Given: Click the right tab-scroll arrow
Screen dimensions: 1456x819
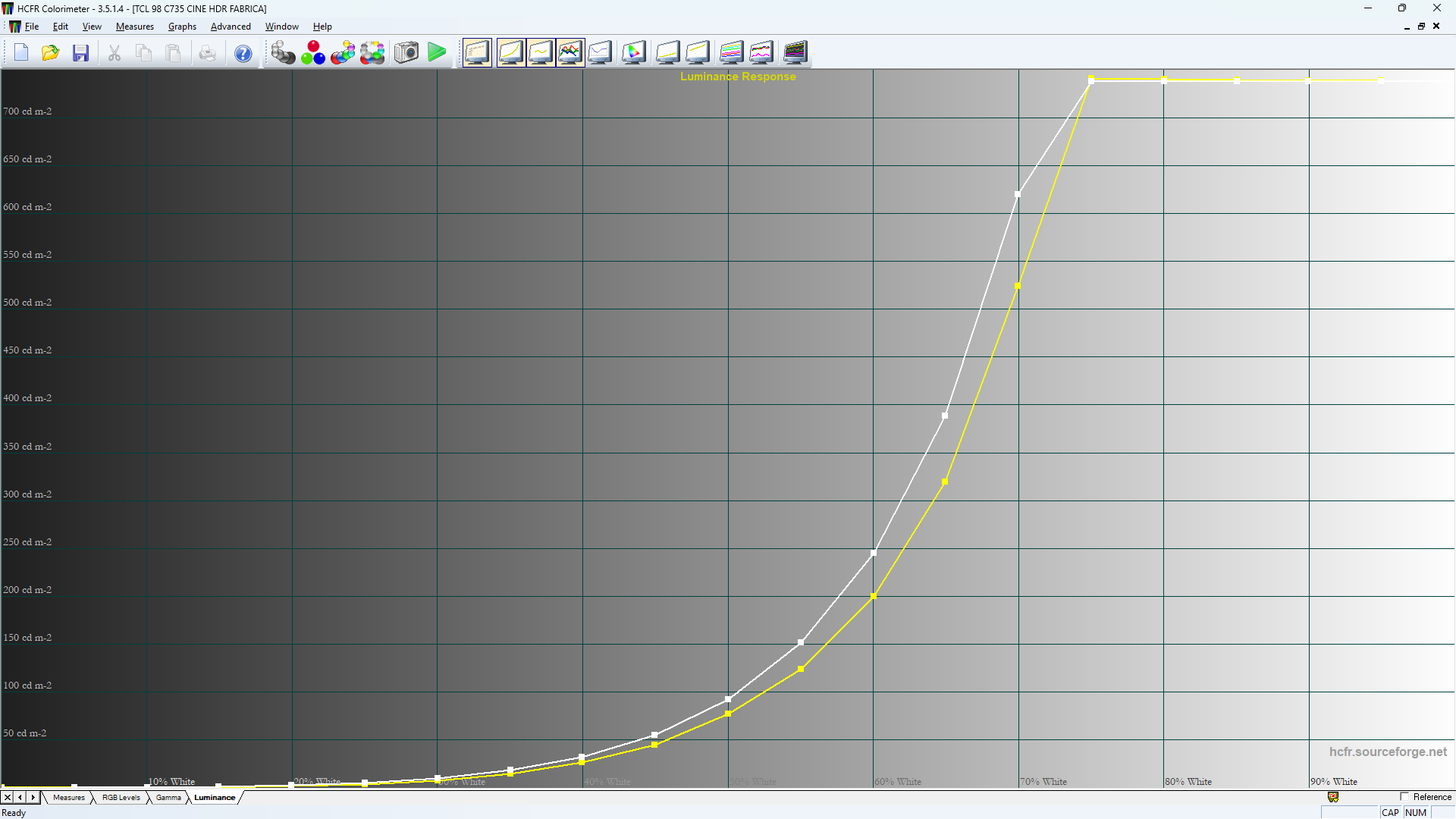Looking at the screenshot, I should click(x=33, y=798).
